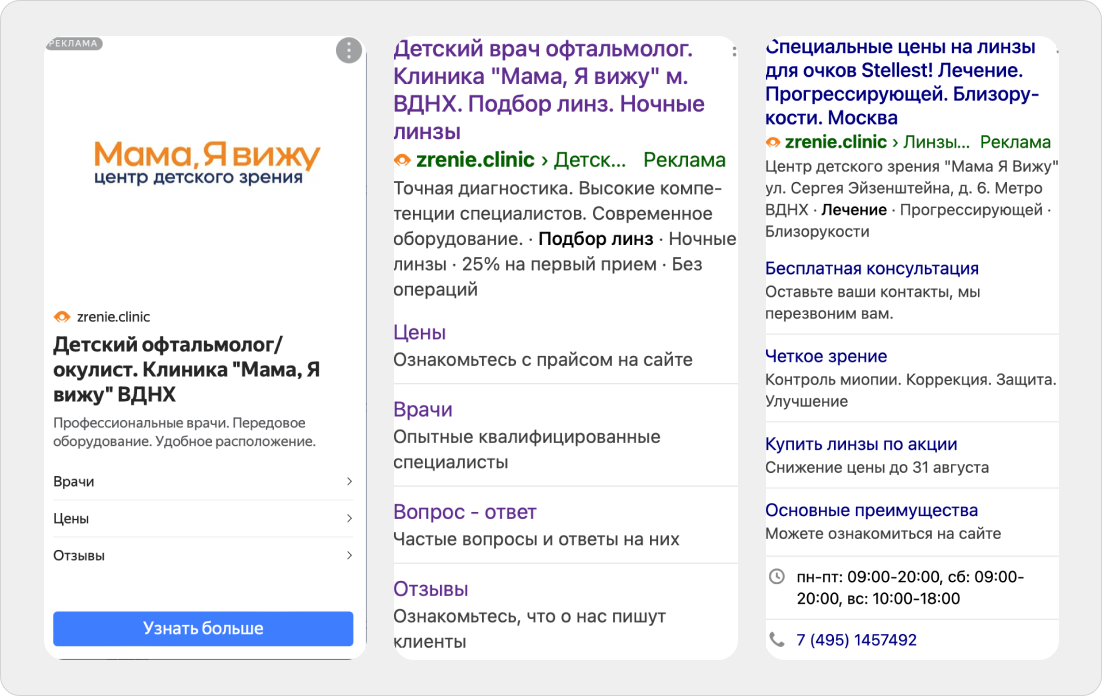Open the Четкое зрение sitelink
The width and height of the screenshot is (1102, 696).
826,356
